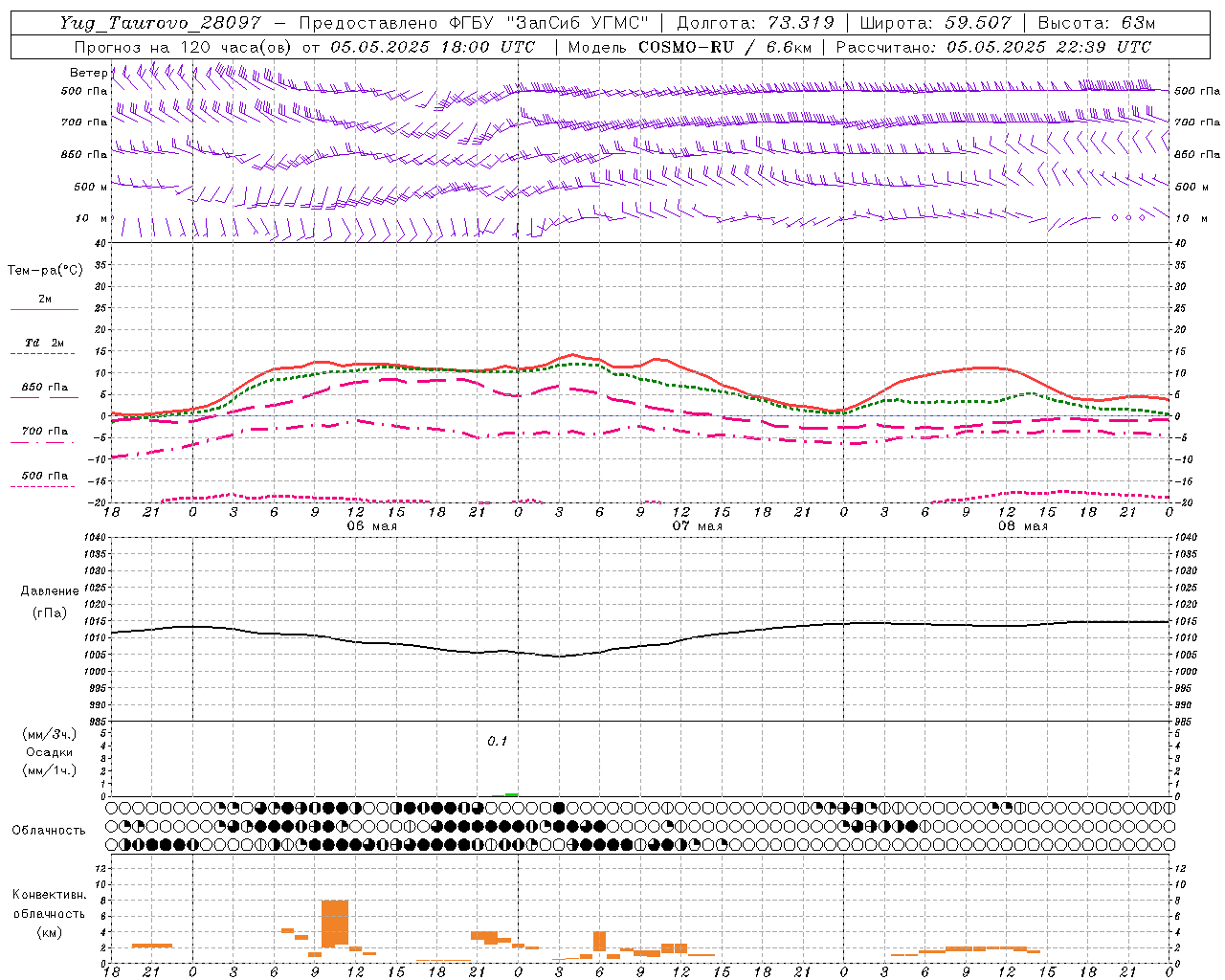Click the 0.1 precipitation amount value
Viewport: 1225px width, 980px height.
pos(497,742)
